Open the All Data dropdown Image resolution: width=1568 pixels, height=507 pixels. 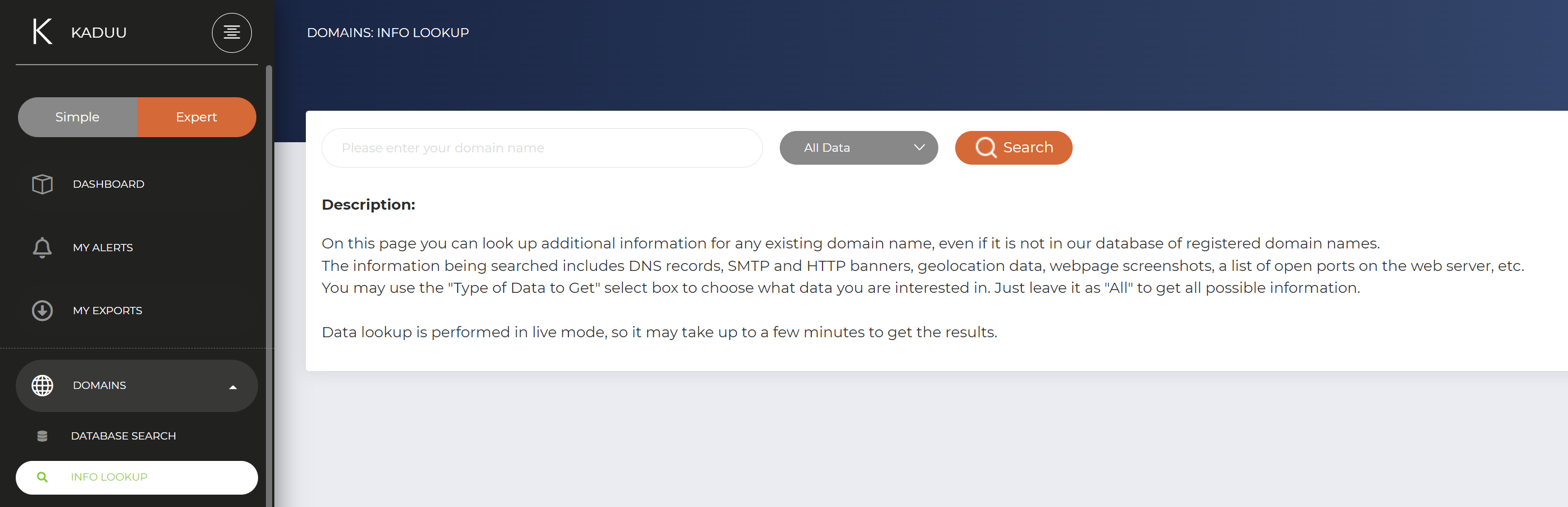tap(858, 148)
